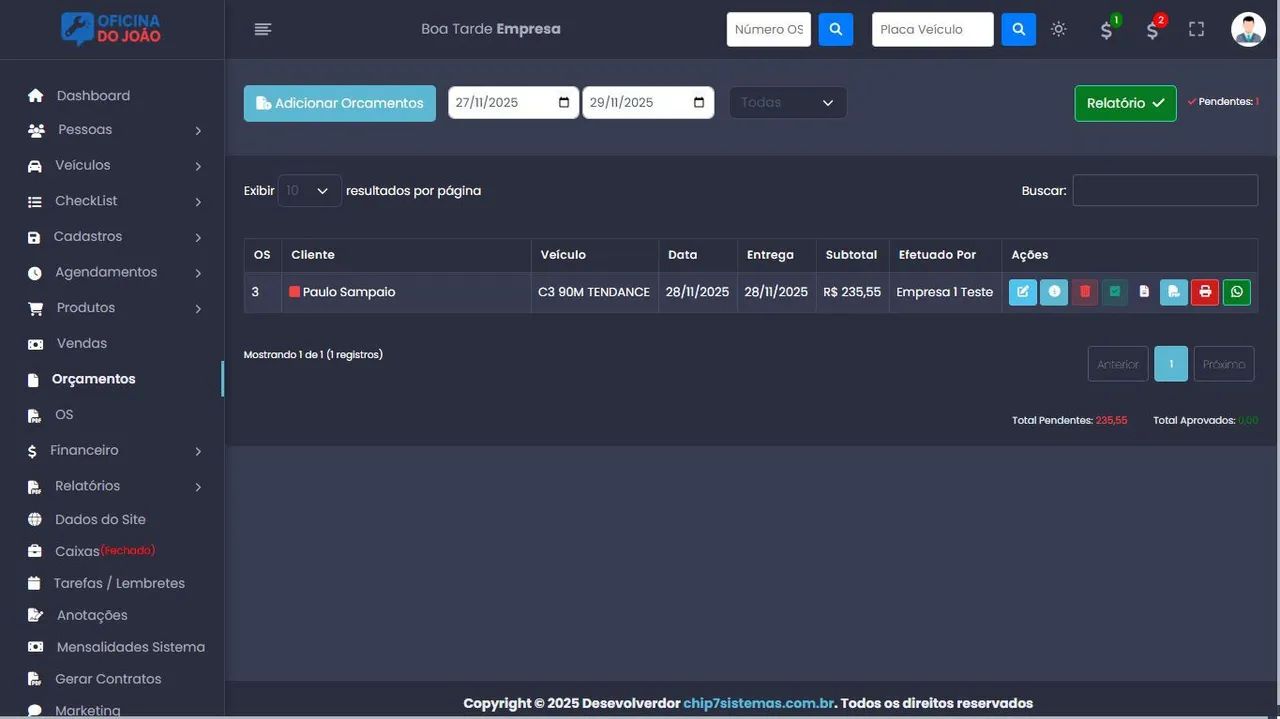Image resolution: width=1280 pixels, height=719 pixels.
Task: Click the red printer icon
Action: pos(1205,292)
